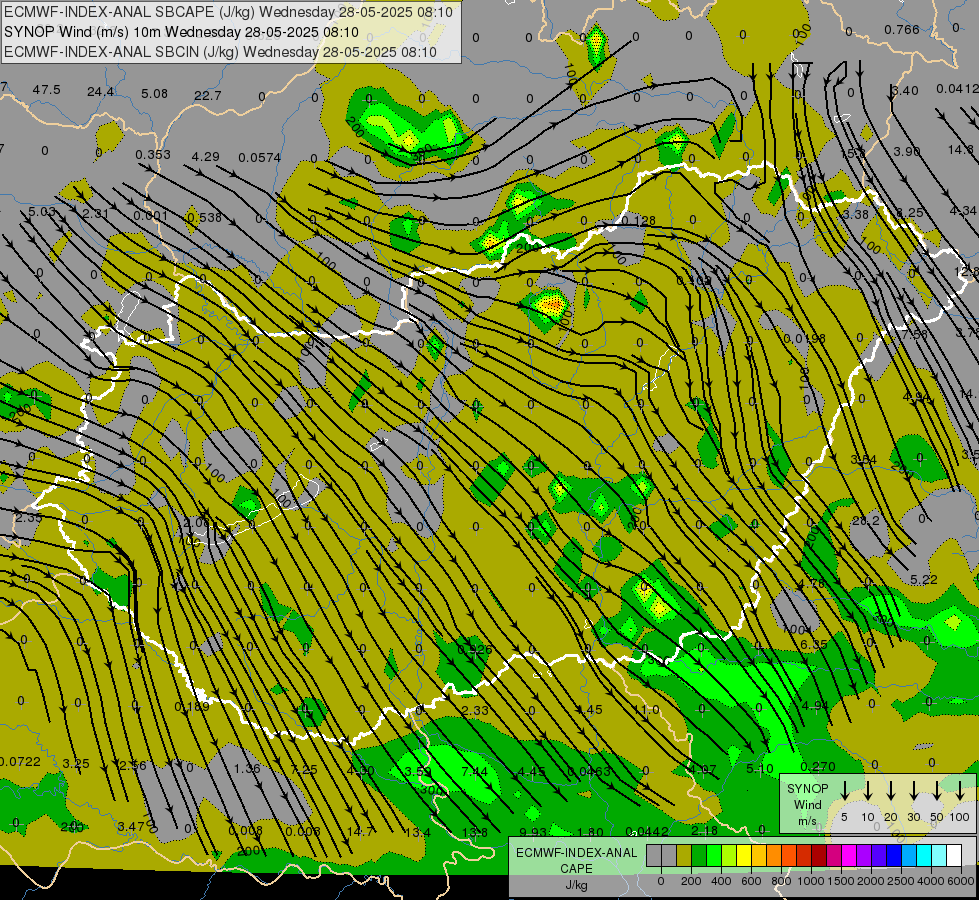The image size is (979, 900).
Task: Click the 9.93 value on the map
Action: click(x=533, y=832)
